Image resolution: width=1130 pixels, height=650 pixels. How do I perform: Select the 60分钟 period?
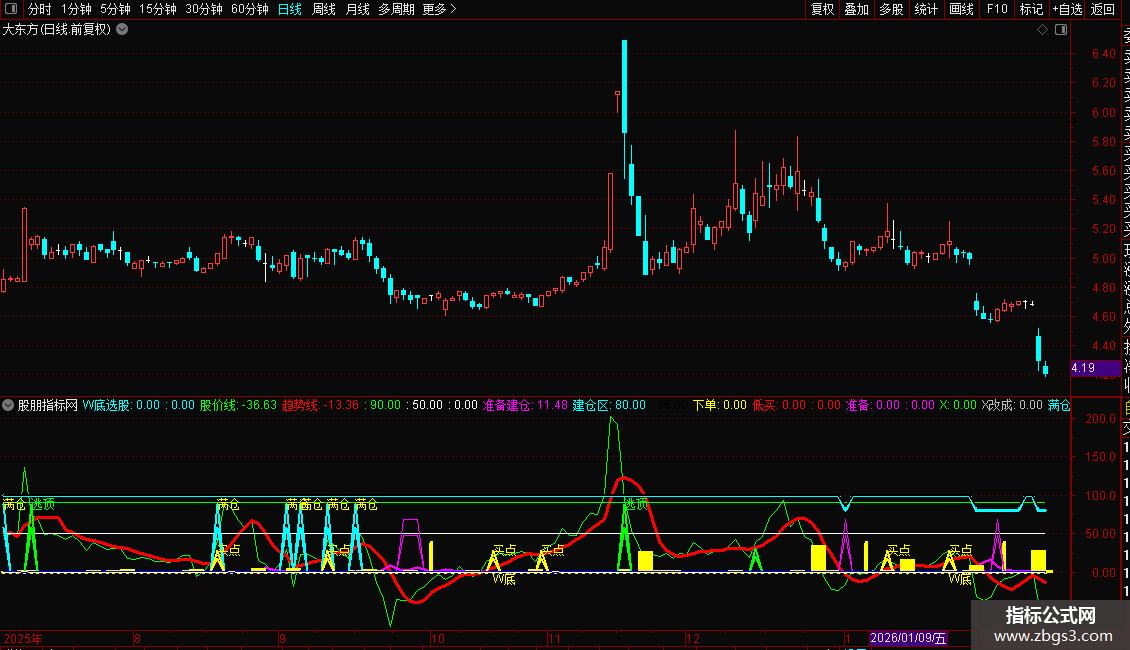pos(250,9)
